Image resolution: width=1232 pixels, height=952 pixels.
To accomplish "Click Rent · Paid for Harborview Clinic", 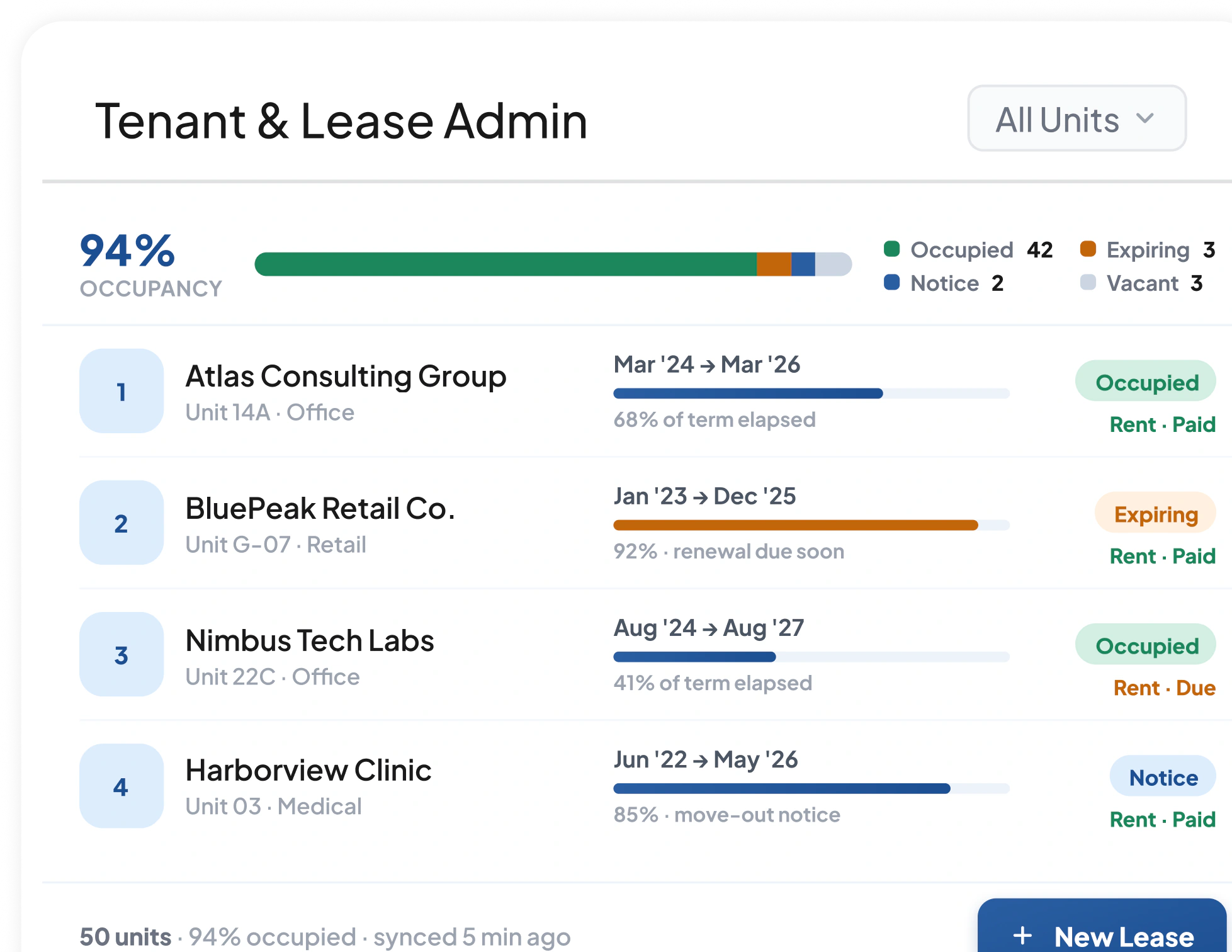I will coord(1162,819).
